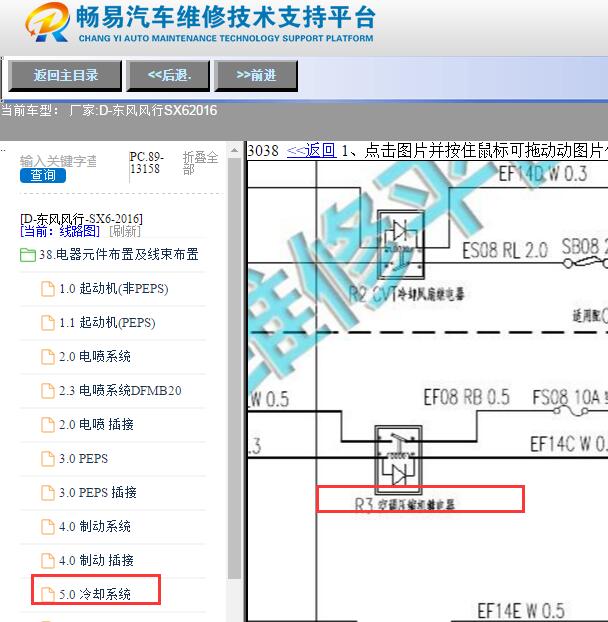Click the 折叠全部 collapse-all link
608x622 pixels.
tap(200, 163)
